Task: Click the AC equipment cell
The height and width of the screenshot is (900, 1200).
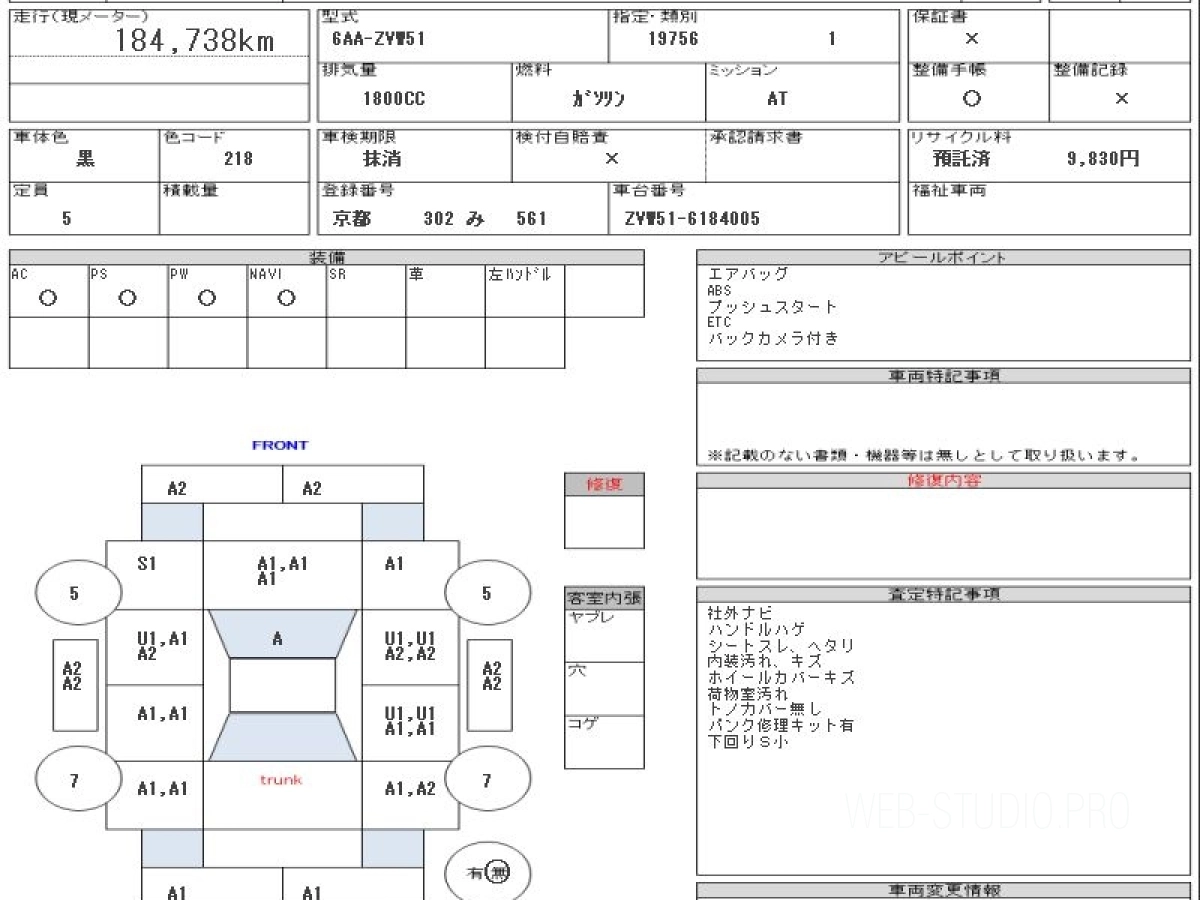Action: coord(48,291)
